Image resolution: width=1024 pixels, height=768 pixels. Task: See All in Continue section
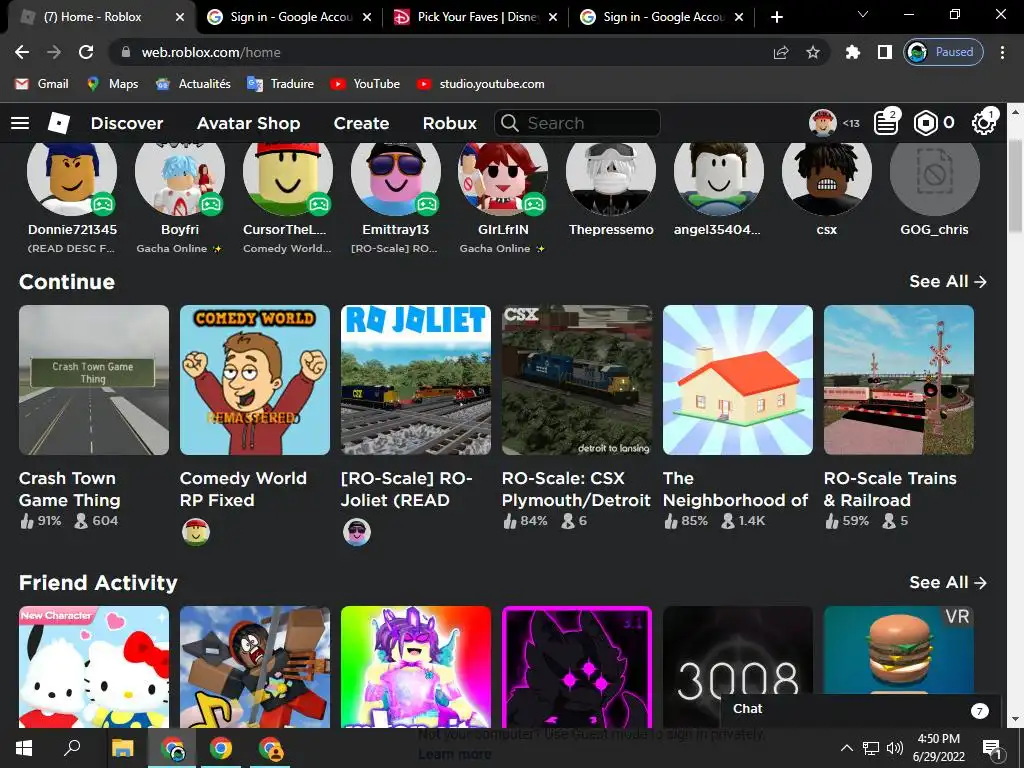[x=948, y=281]
